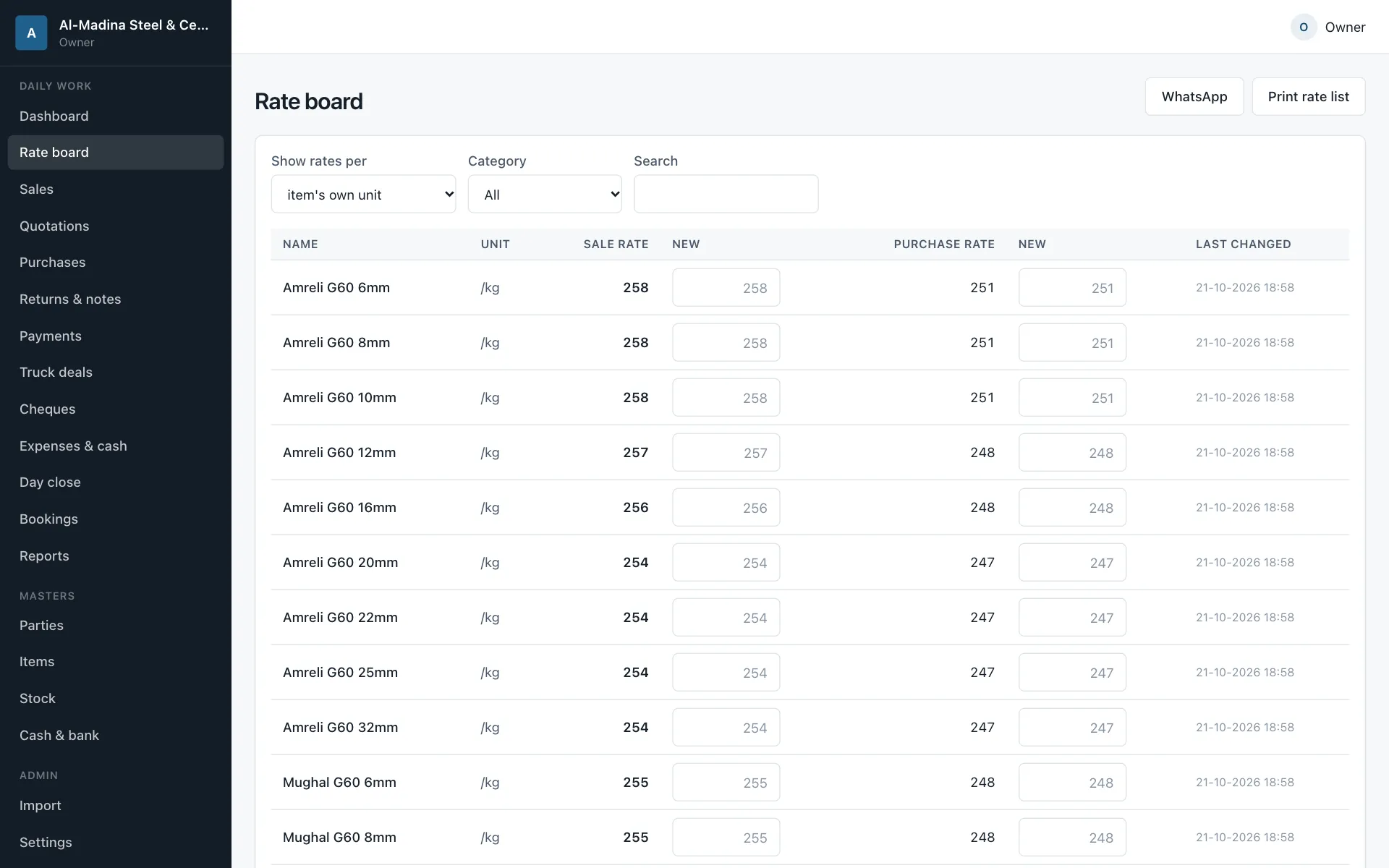Go to Day close page
The height and width of the screenshot is (868, 1389).
click(x=116, y=482)
